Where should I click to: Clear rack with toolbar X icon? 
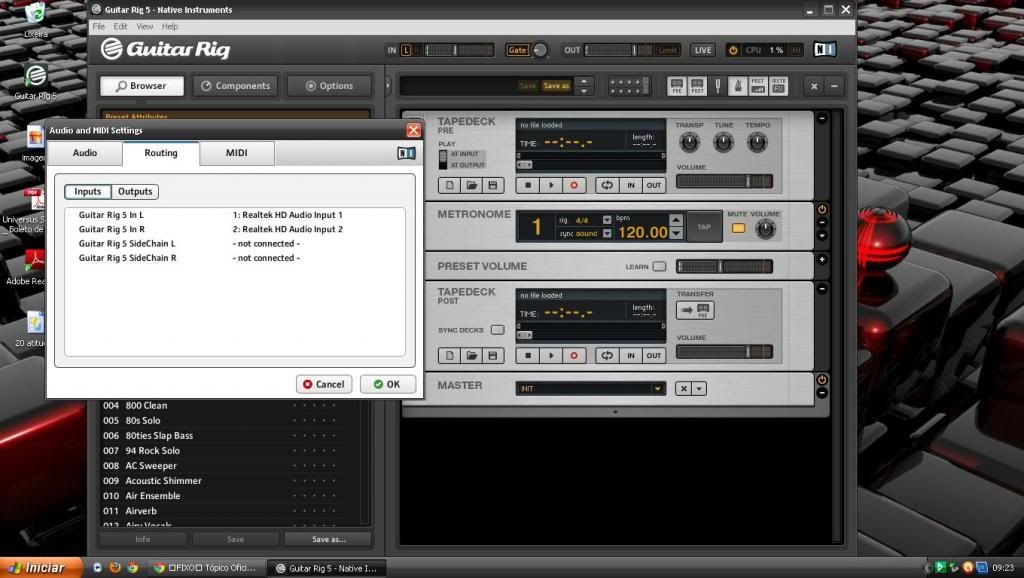[814, 86]
